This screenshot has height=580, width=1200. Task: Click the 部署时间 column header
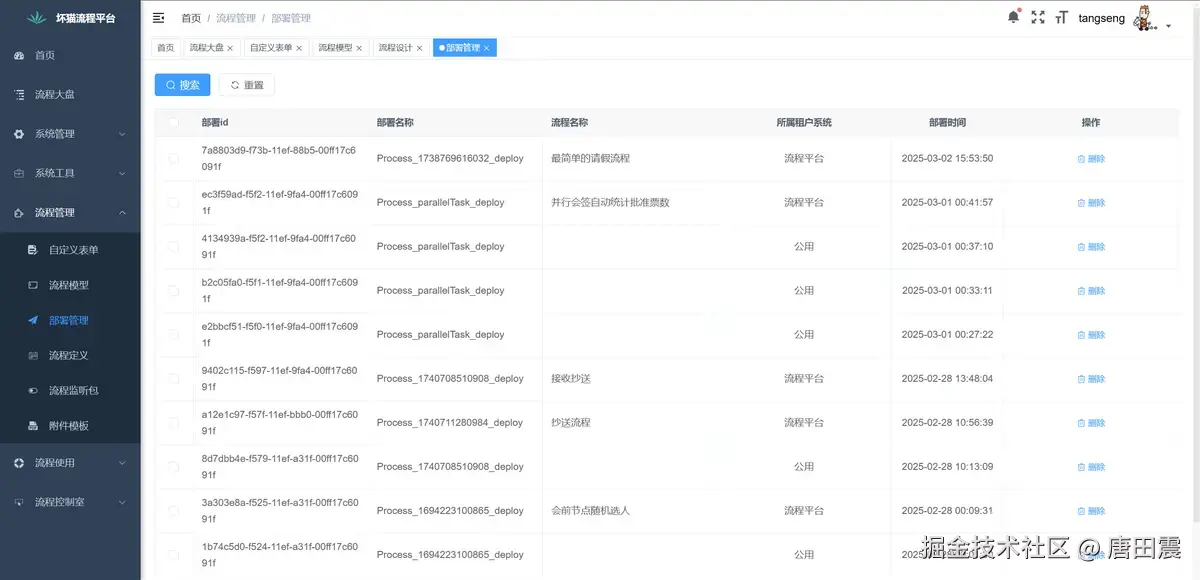click(x=947, y=122)
